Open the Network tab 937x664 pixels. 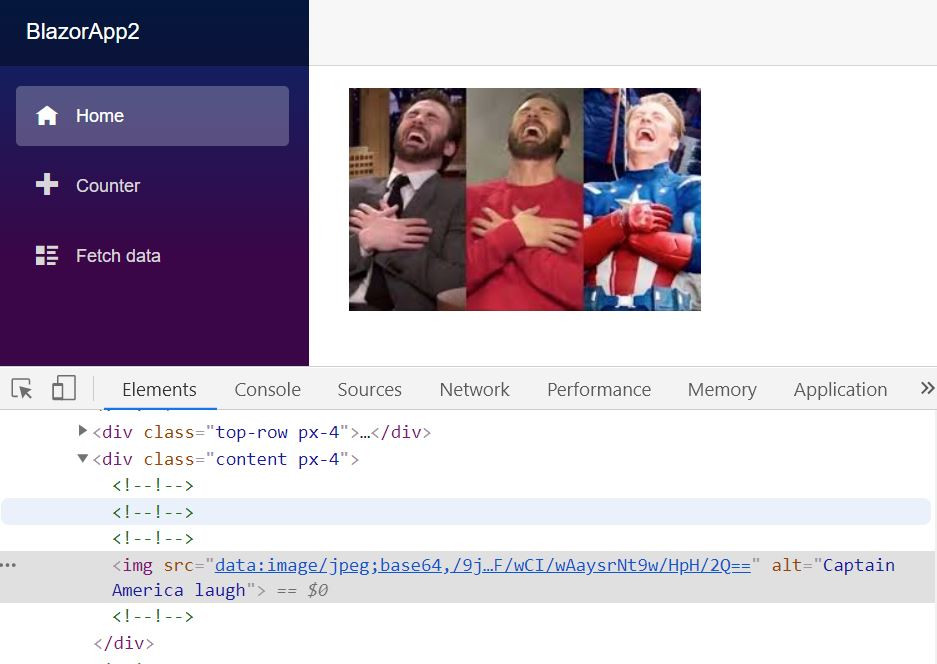(x=474, y=390)
